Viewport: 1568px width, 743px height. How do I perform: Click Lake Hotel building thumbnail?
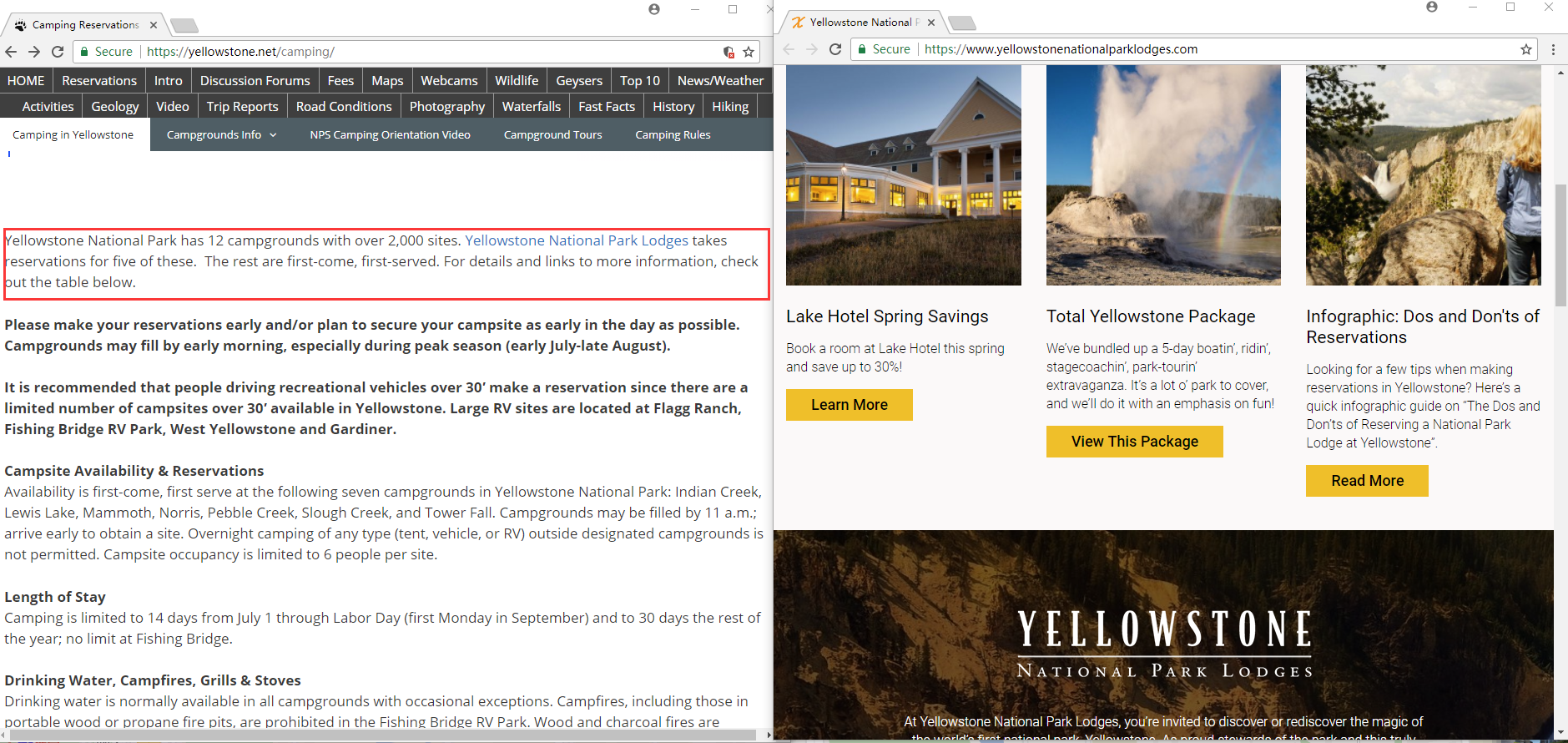pos(904,175)
